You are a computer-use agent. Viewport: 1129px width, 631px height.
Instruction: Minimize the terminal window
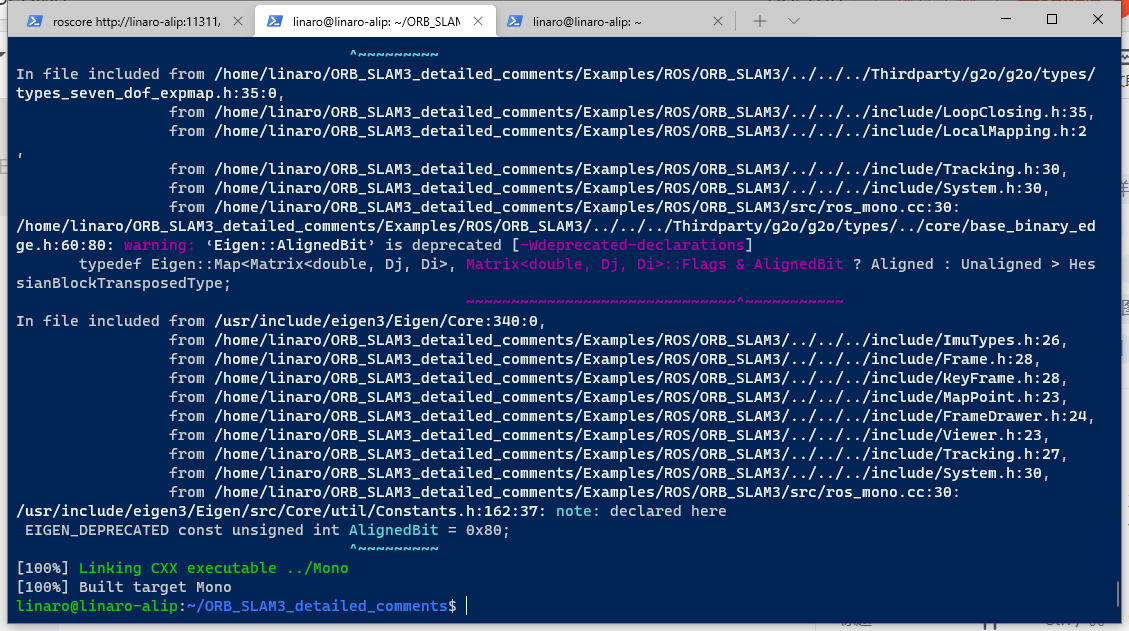(1006, 19)
